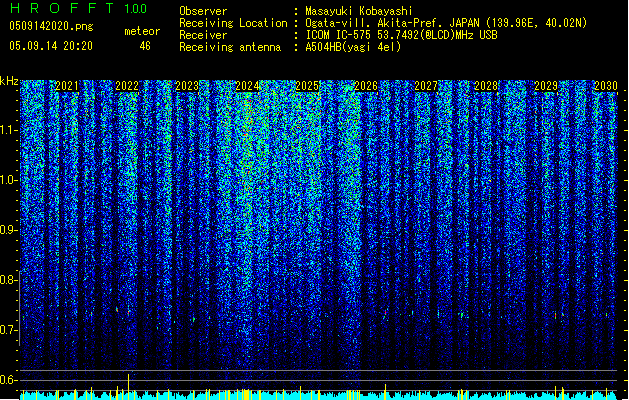This screenshot has width=629, height=400.
Task: Click the Receiving antenna field label
Action: [230, 47]
